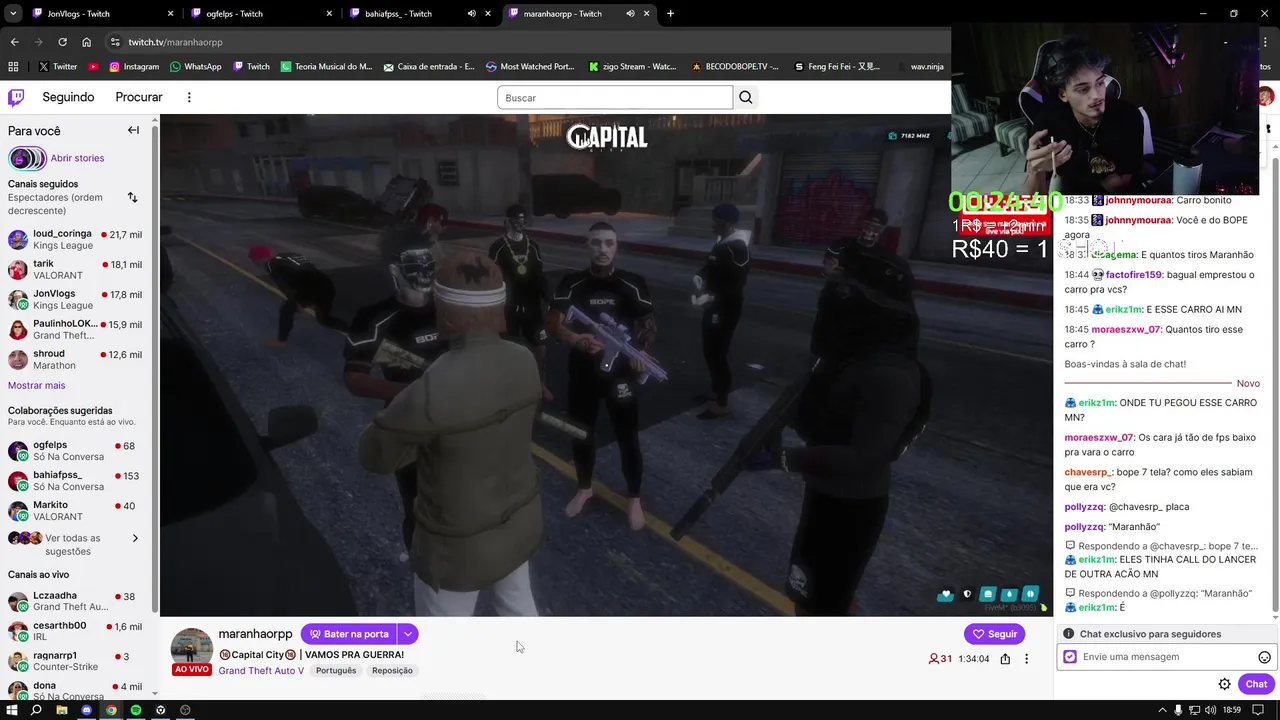This screenshot has width=1280, height=720.
Task: Click the Português tag
Action: (x=336, y=670)
